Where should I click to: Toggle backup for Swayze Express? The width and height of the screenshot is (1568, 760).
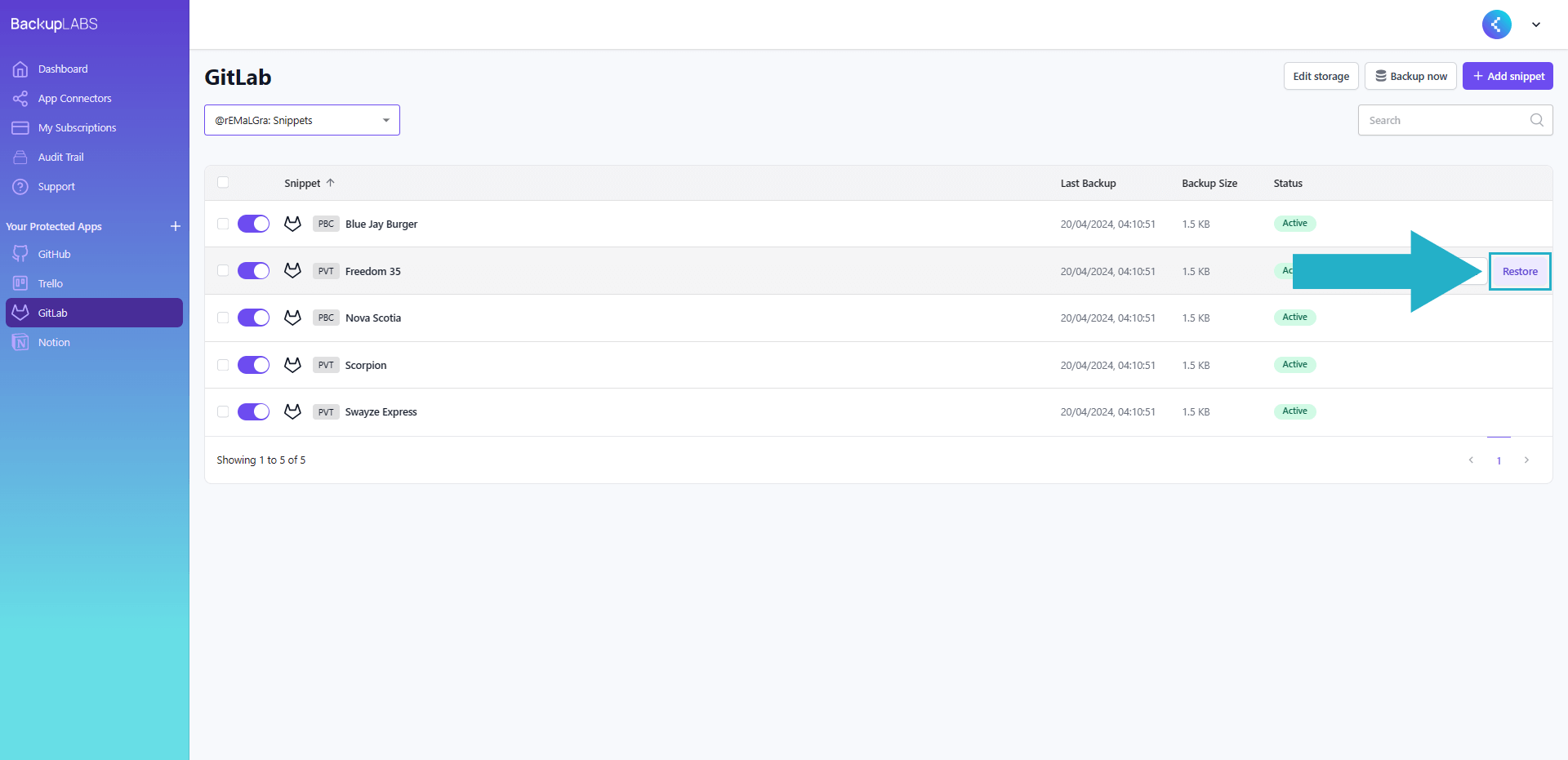point(253,411)
